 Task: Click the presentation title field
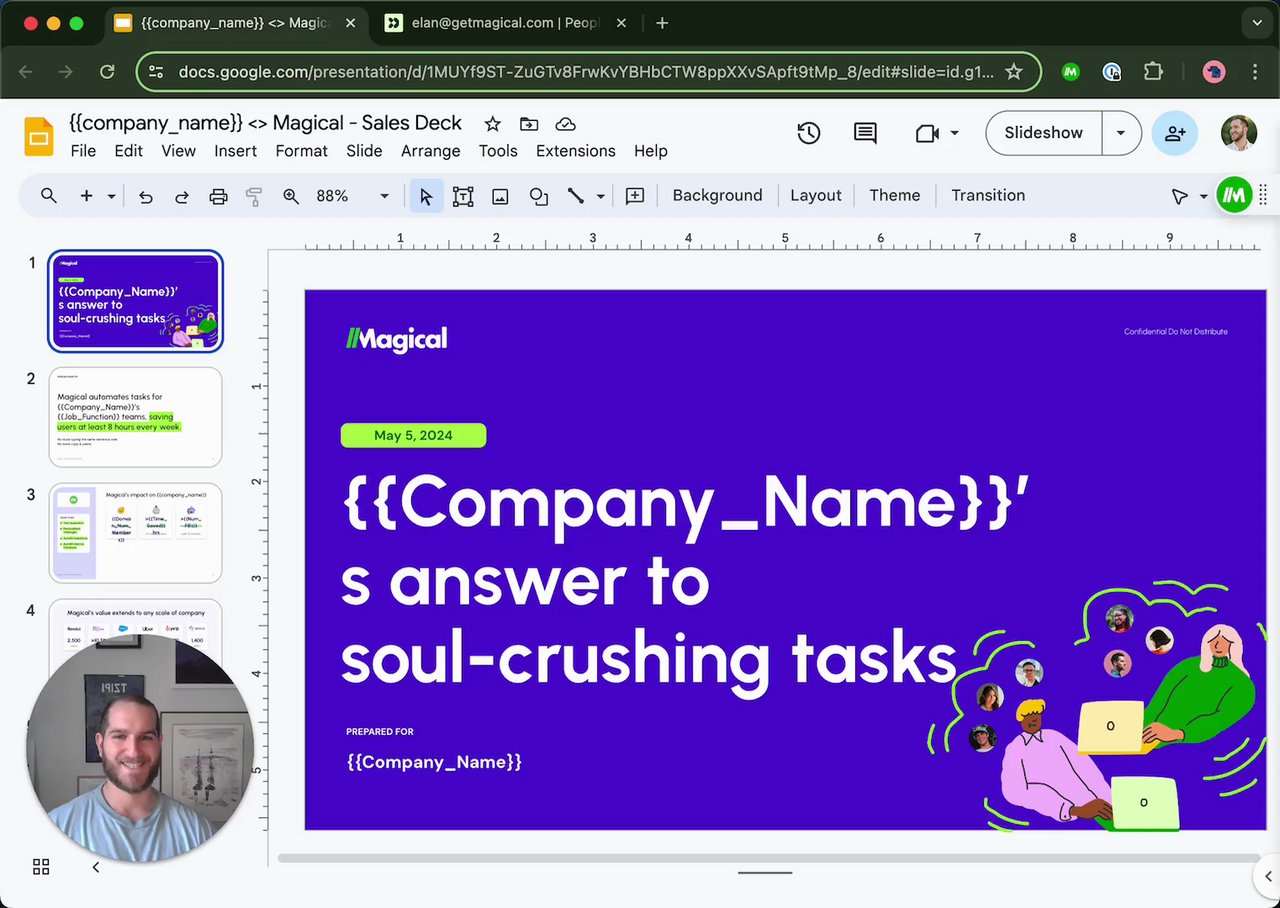tap(265, 123)
